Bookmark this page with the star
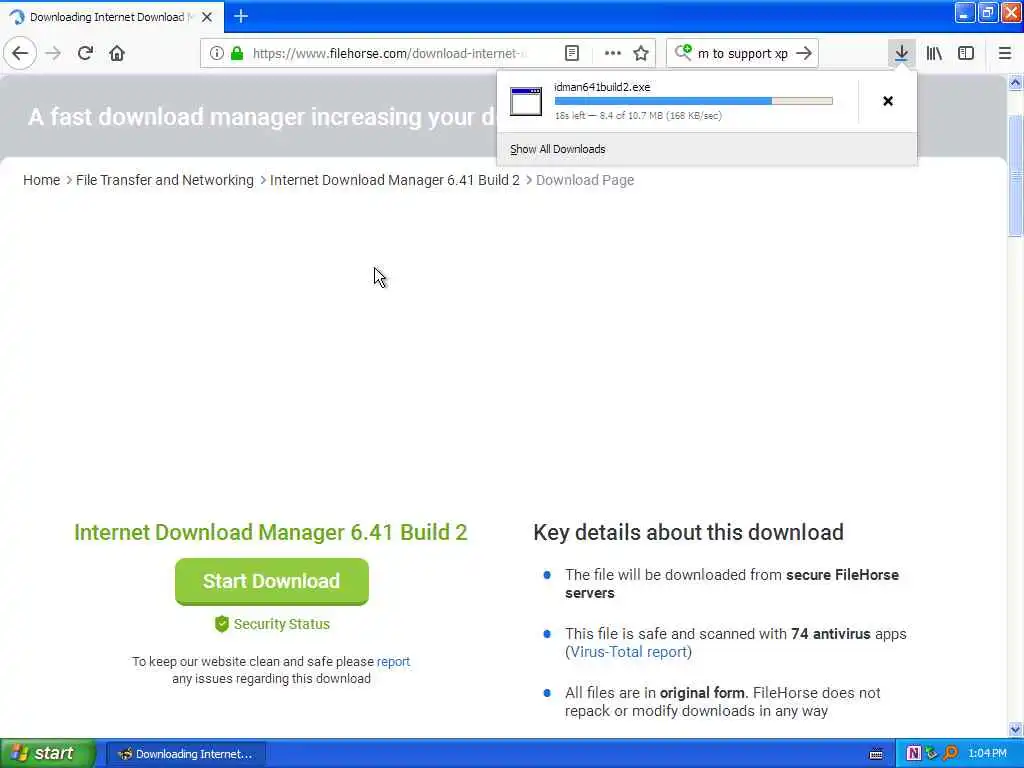This screenshot has width=1024, height=768. coord(641,53)
